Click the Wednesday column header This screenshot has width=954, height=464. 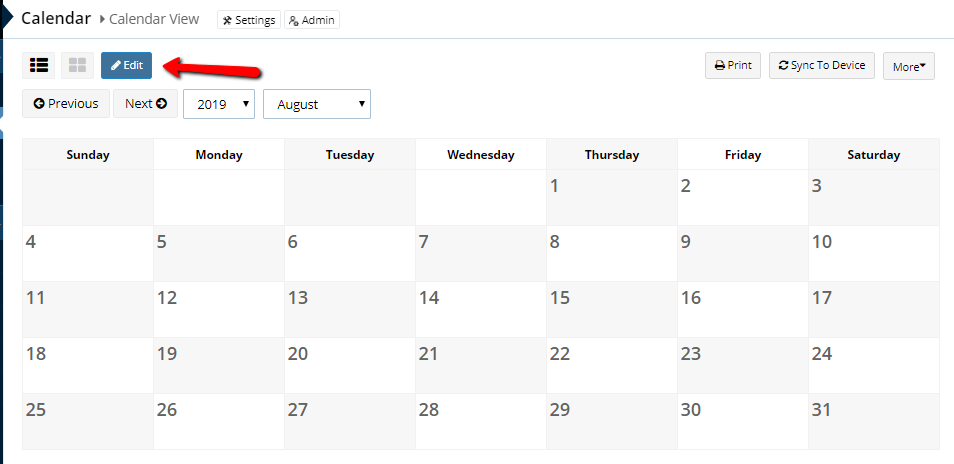[x=481, y=154]
